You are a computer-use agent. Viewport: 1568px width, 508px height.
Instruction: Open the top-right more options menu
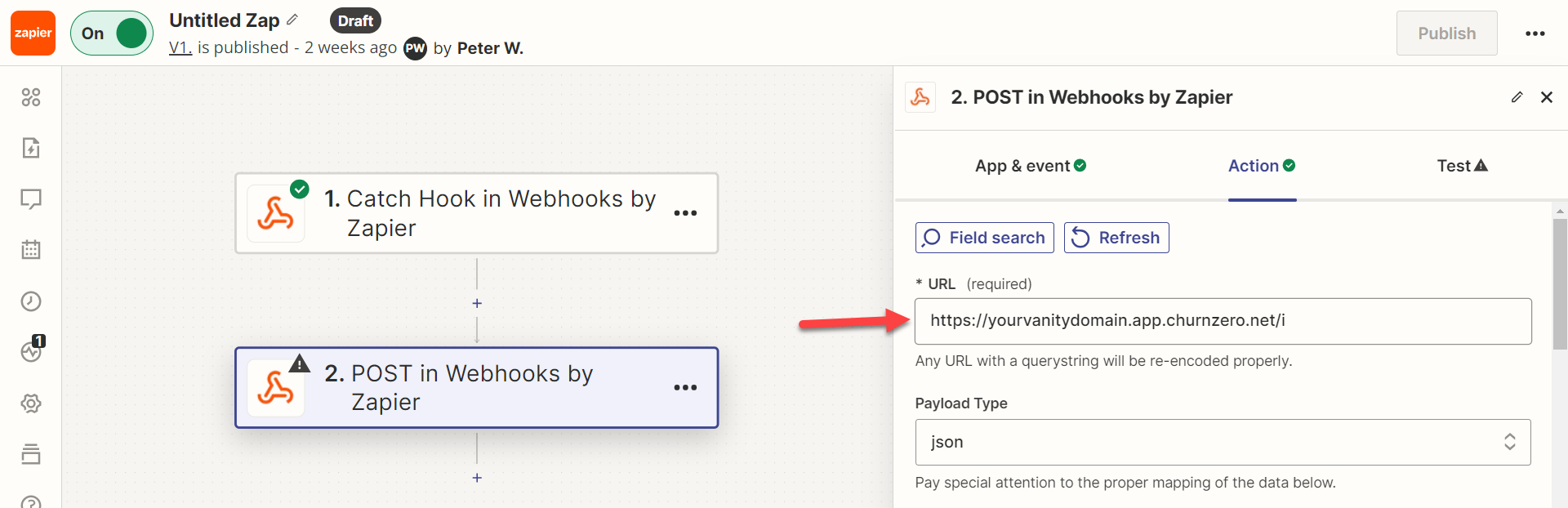pyautogui.click(x=1535, y=33)
